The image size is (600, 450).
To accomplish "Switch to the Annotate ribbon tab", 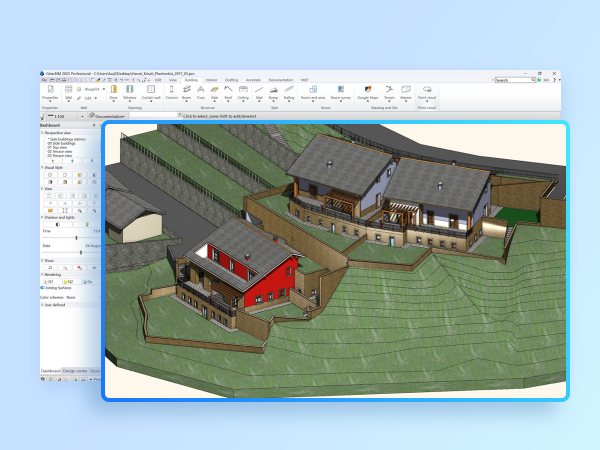I will click(253, 80).
